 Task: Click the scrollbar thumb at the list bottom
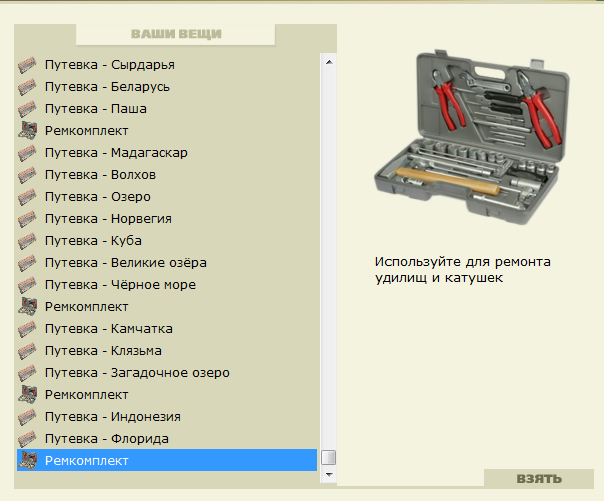click(328, 458)
